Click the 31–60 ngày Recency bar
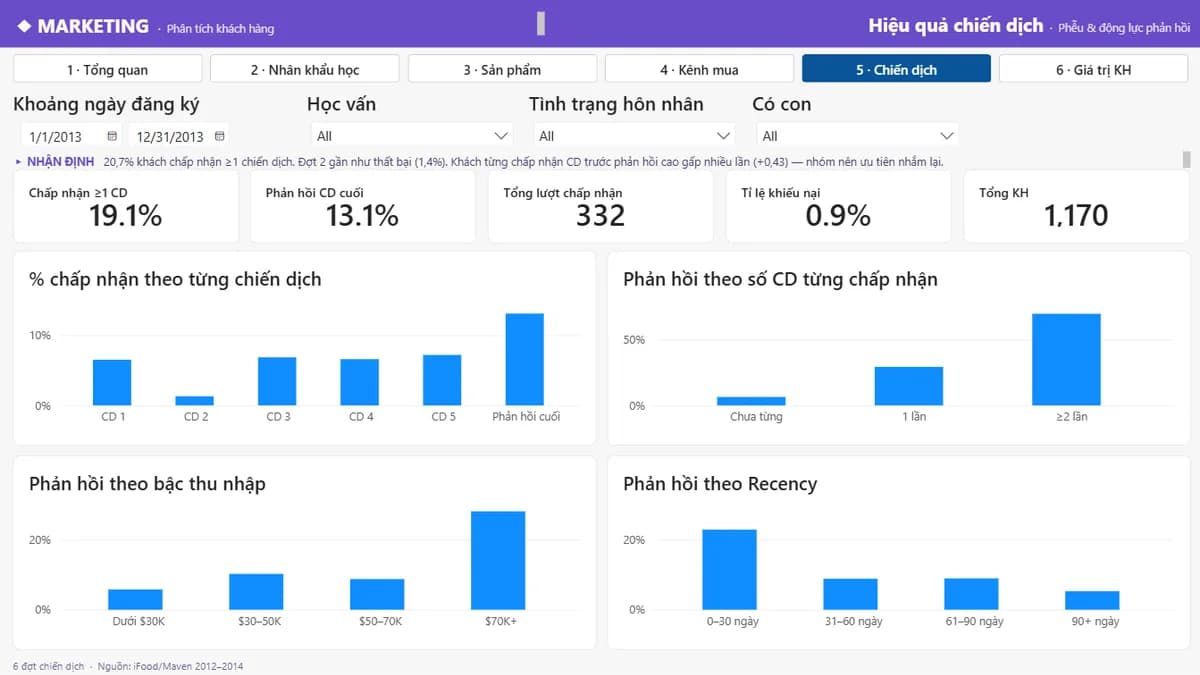 [x=851, y=594]
